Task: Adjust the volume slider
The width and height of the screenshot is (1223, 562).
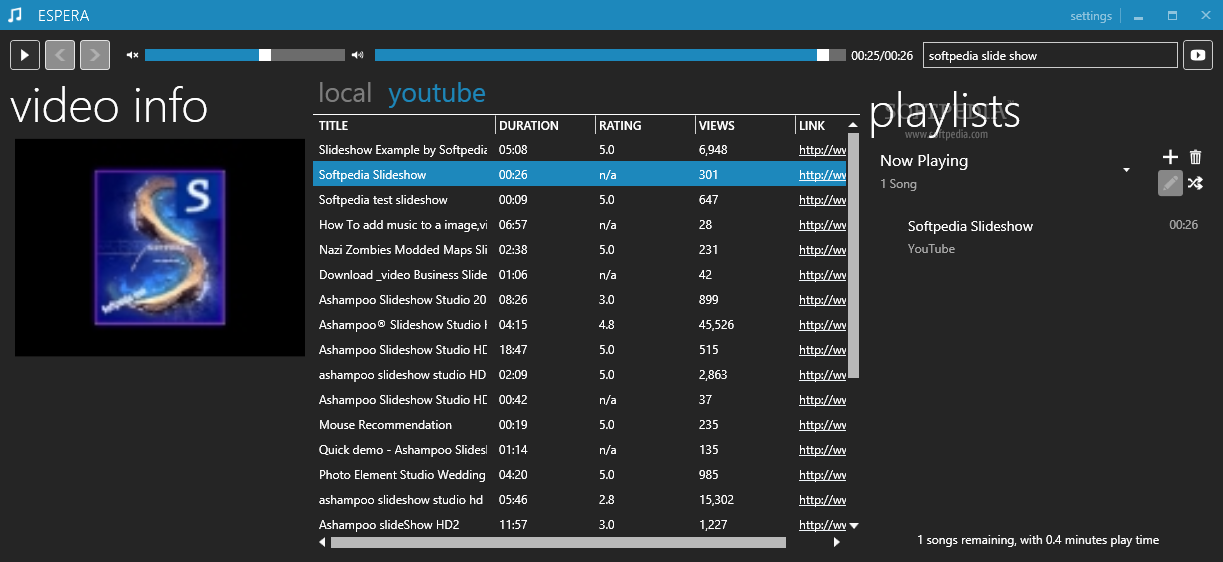Action: tap(245, 55)
